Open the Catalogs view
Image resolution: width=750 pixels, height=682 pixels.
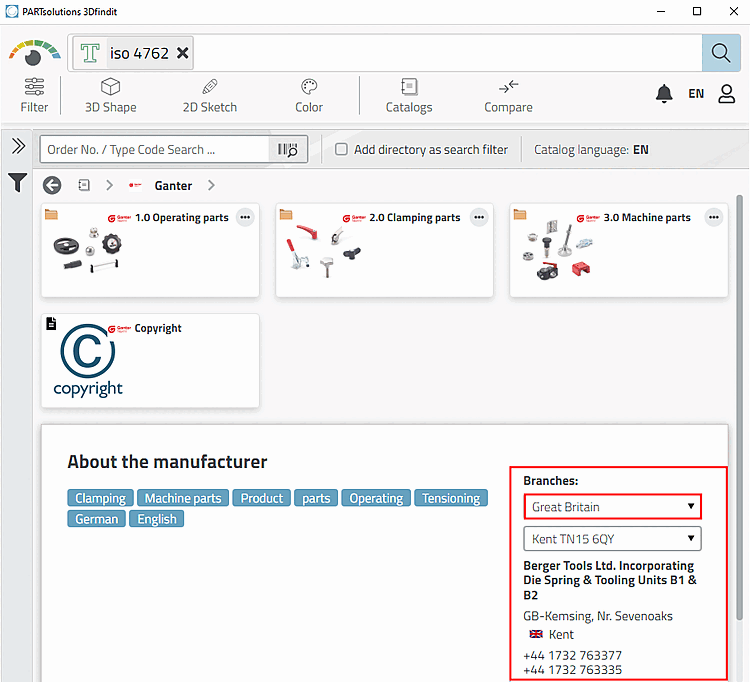tap(409, 95)
